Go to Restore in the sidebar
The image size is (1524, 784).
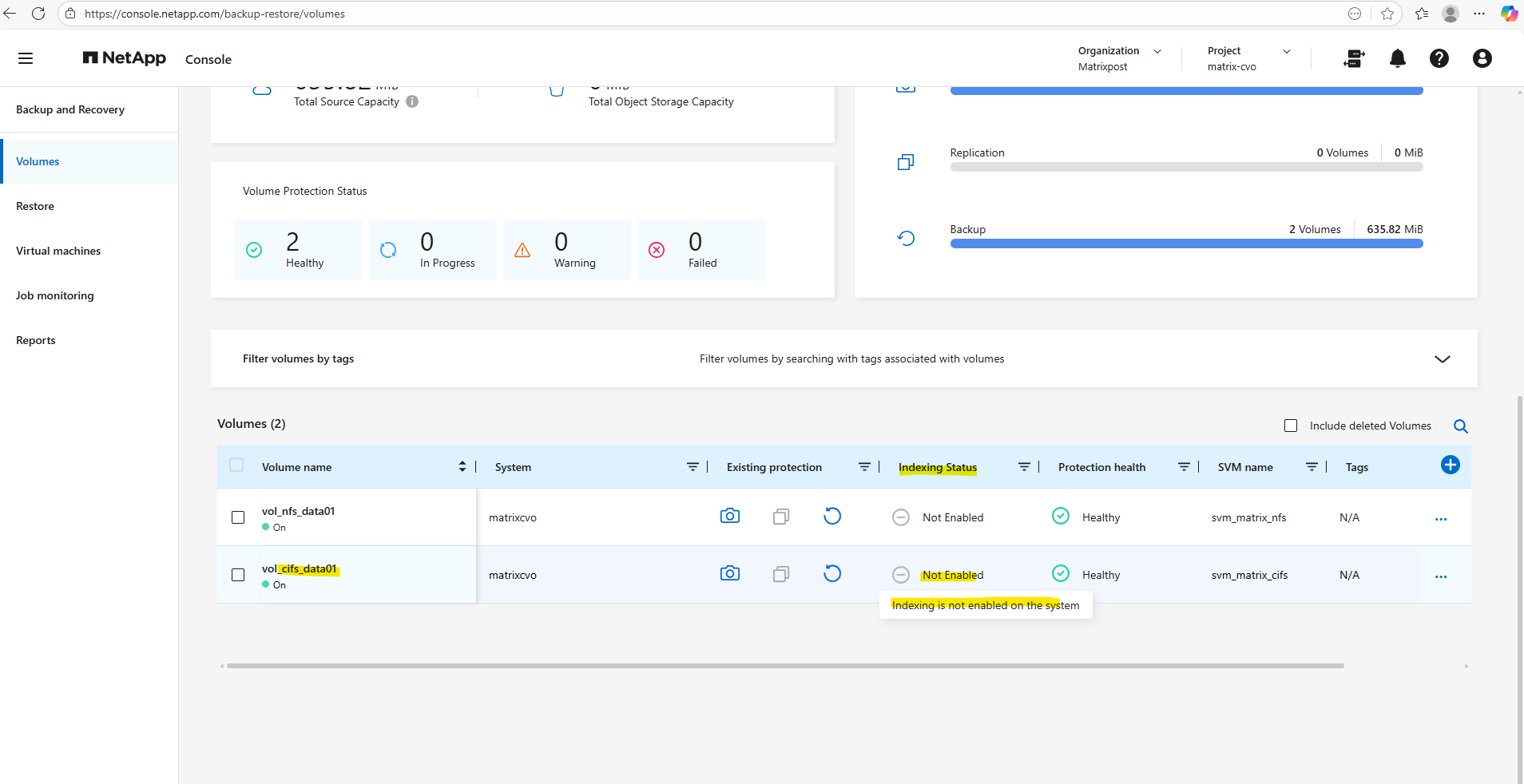[x=35, y=206]
